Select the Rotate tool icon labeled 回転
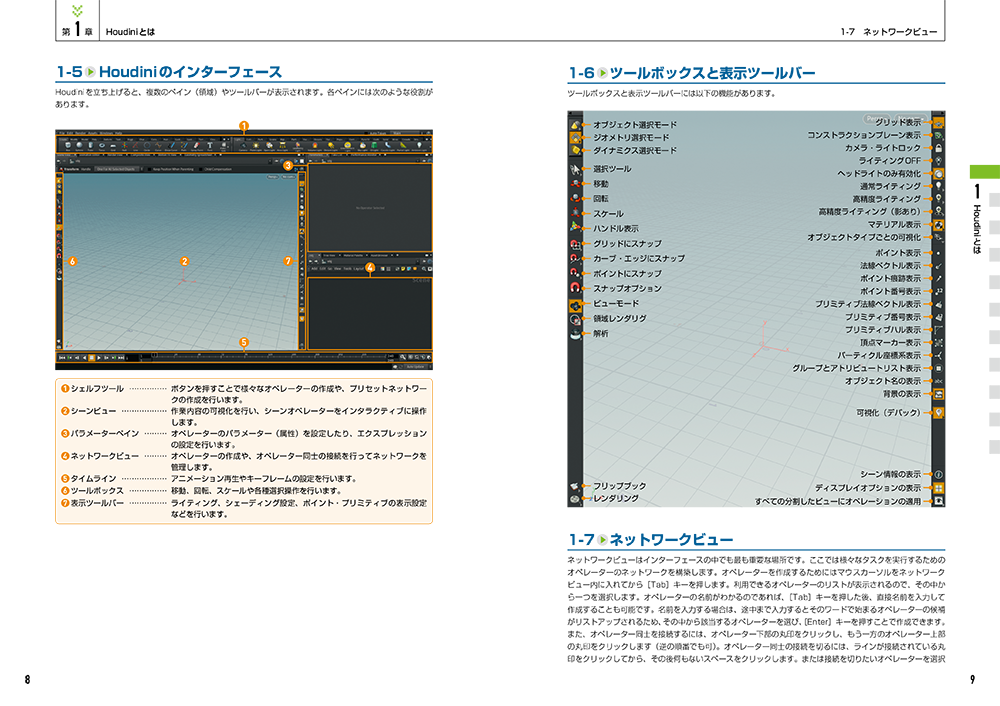 point(576,199)
